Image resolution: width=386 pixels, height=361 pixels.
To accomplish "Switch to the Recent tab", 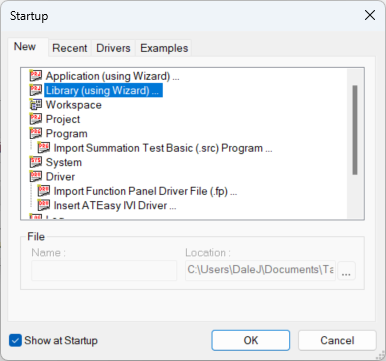I will pos(70,48).
